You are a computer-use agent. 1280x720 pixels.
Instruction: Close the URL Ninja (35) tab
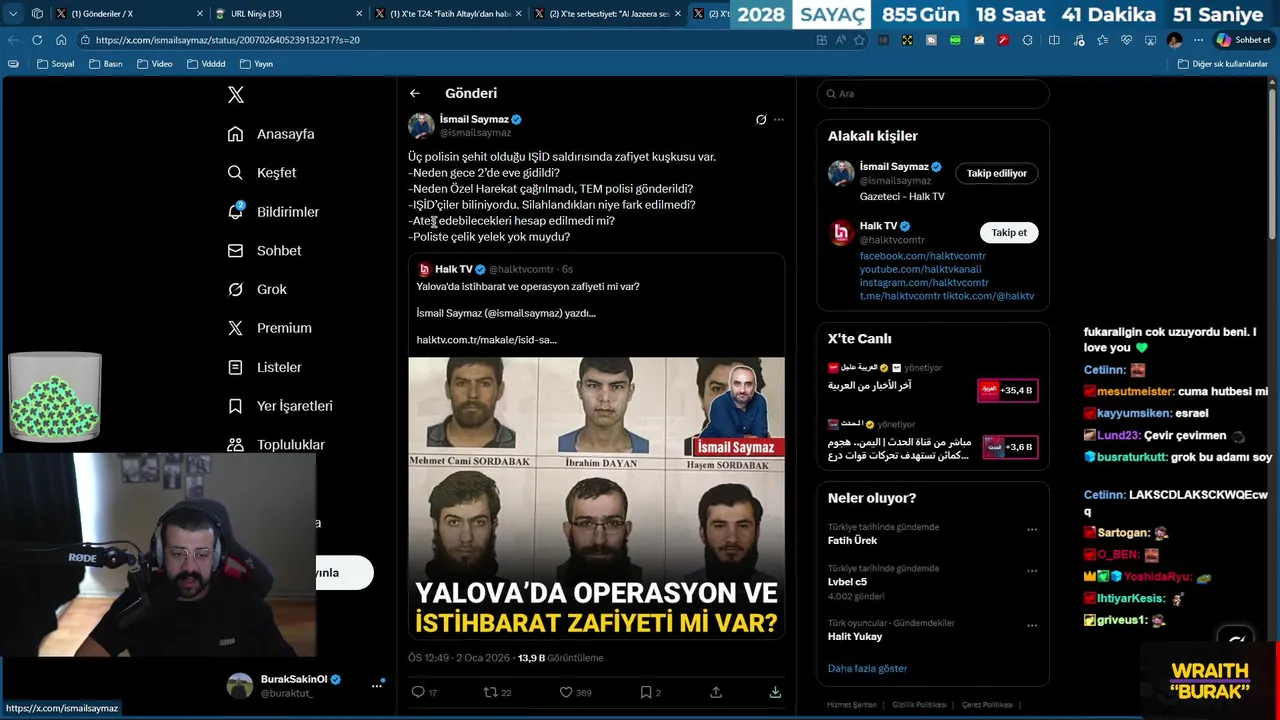(x=359, y=14)
